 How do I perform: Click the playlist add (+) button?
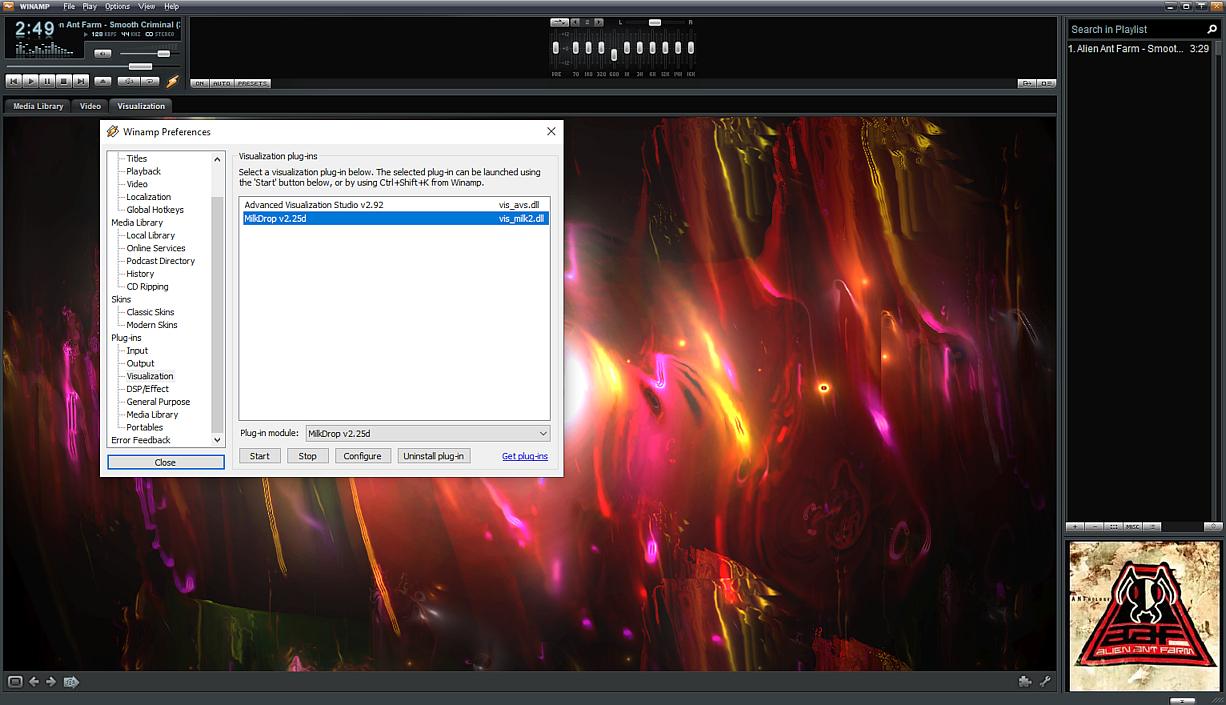coord(1075,526)
